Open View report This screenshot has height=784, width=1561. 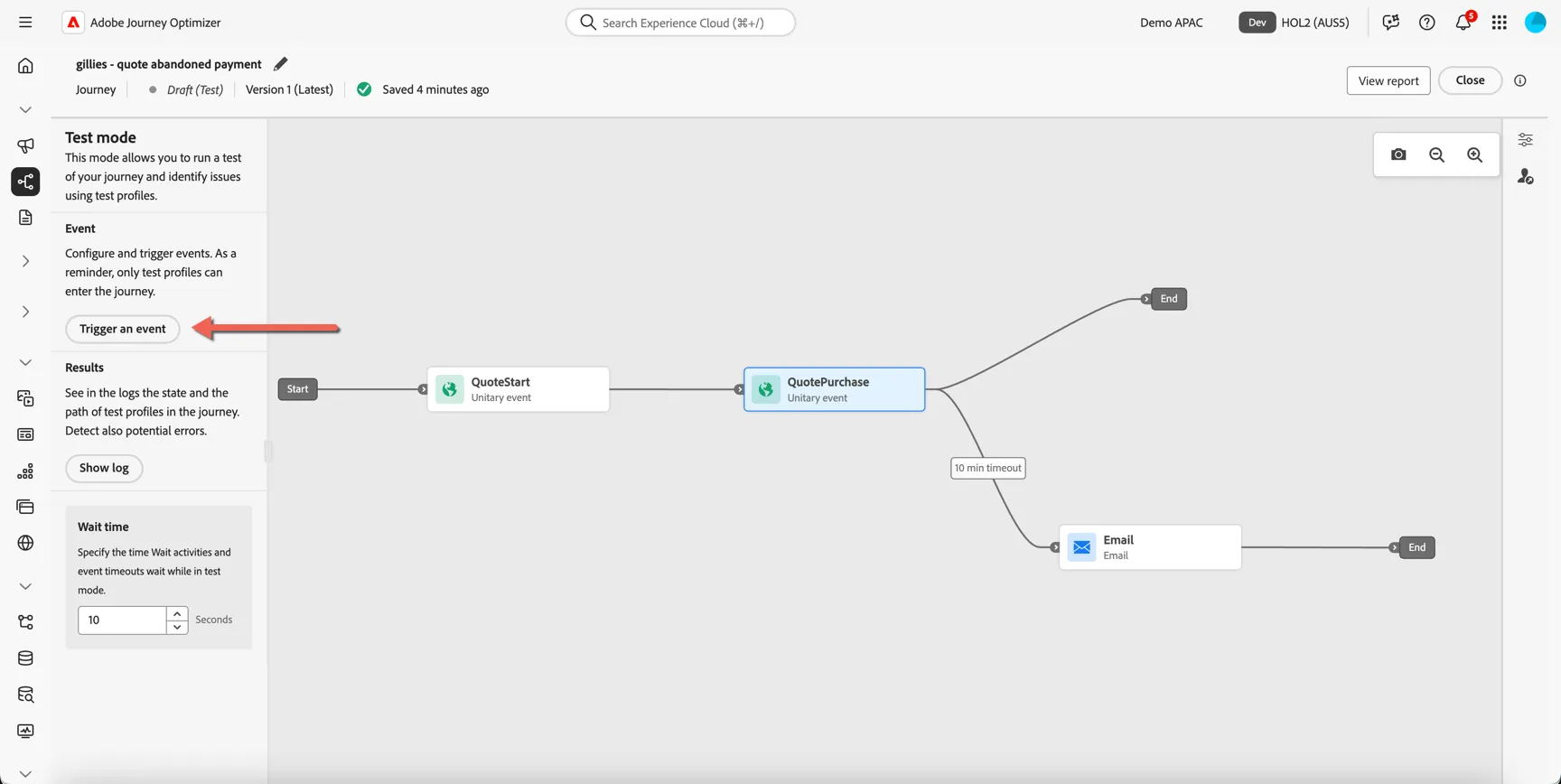tap(1388, 80)
